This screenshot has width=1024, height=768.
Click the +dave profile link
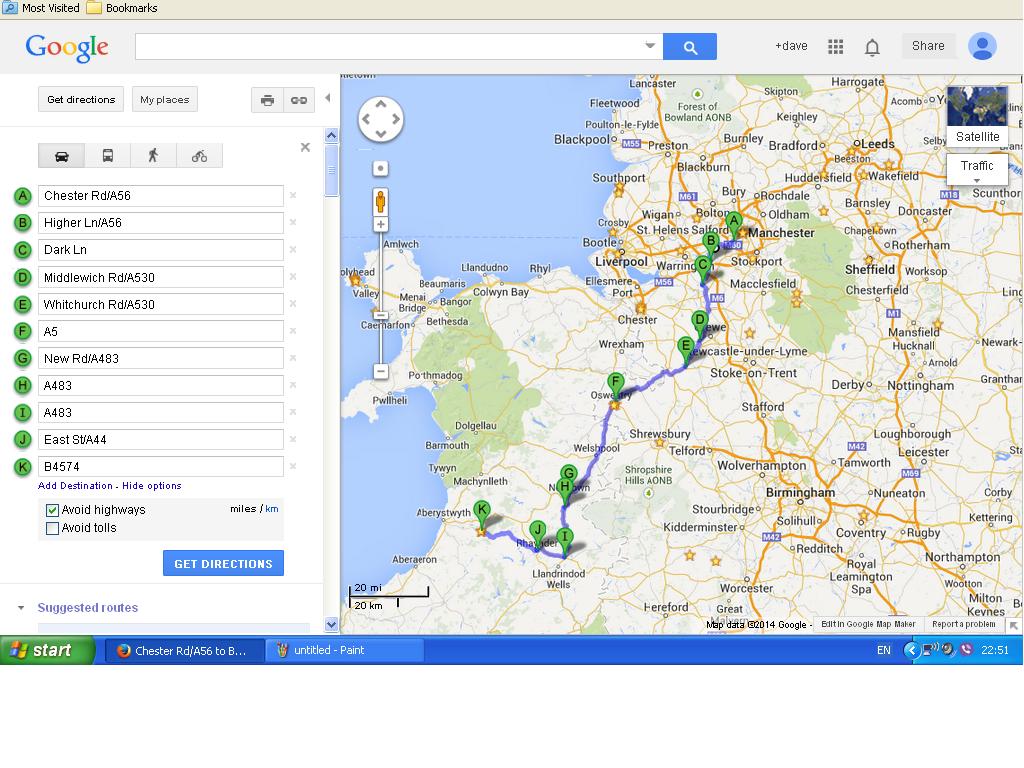coord(791,46)
